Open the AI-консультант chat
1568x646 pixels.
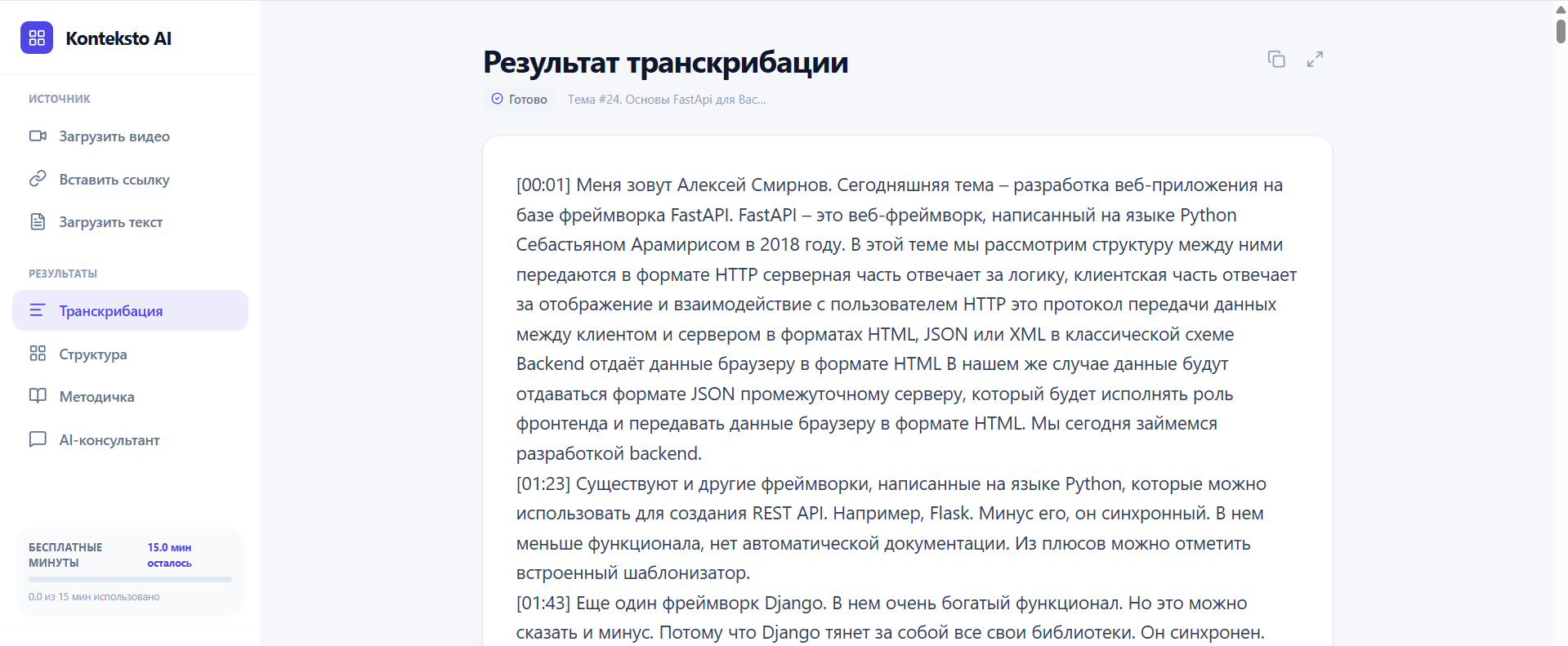130,439
